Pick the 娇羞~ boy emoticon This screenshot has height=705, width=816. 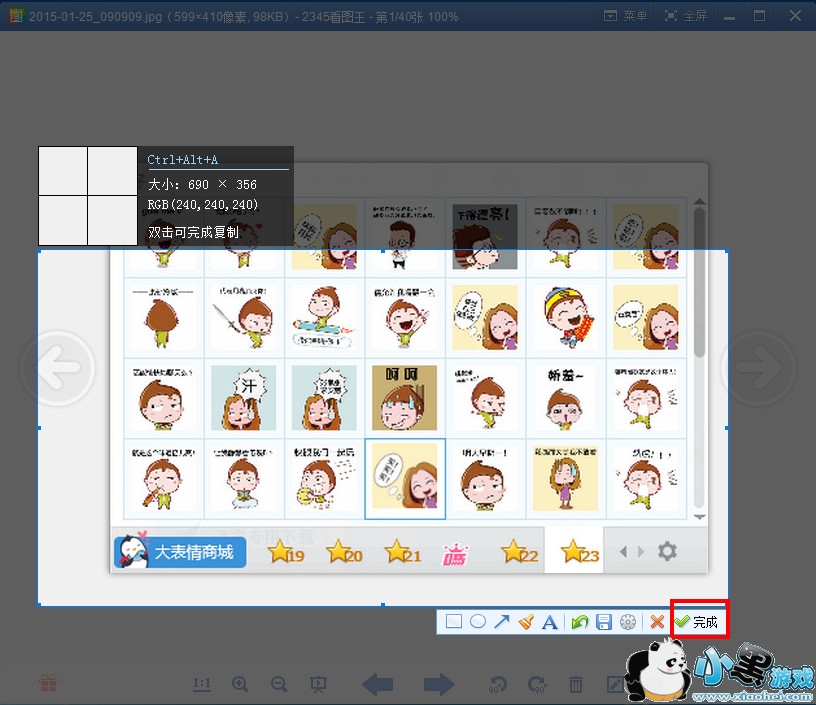(x=566, y=398)
